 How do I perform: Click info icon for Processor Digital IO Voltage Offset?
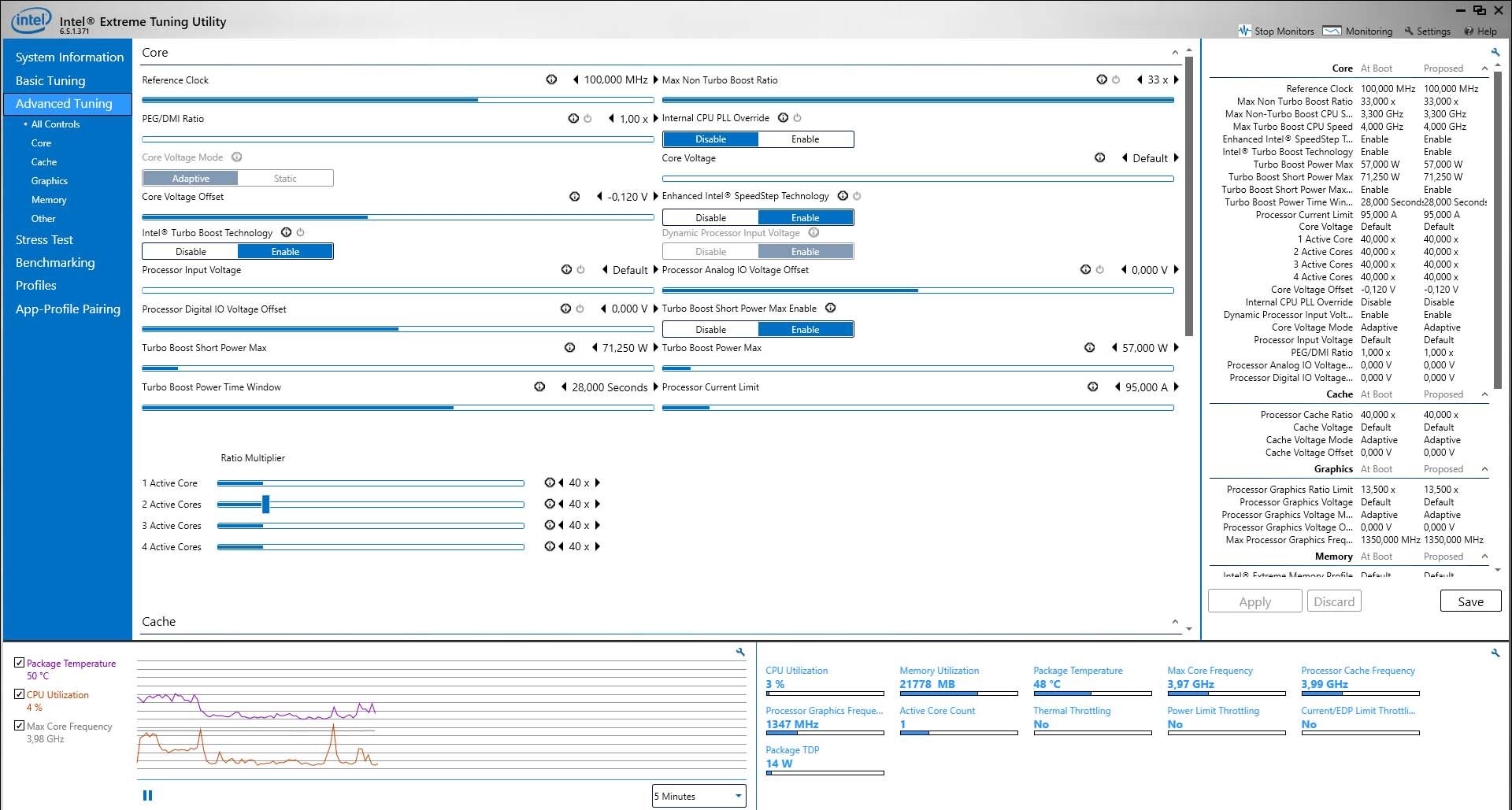click(x=565, y=309)
